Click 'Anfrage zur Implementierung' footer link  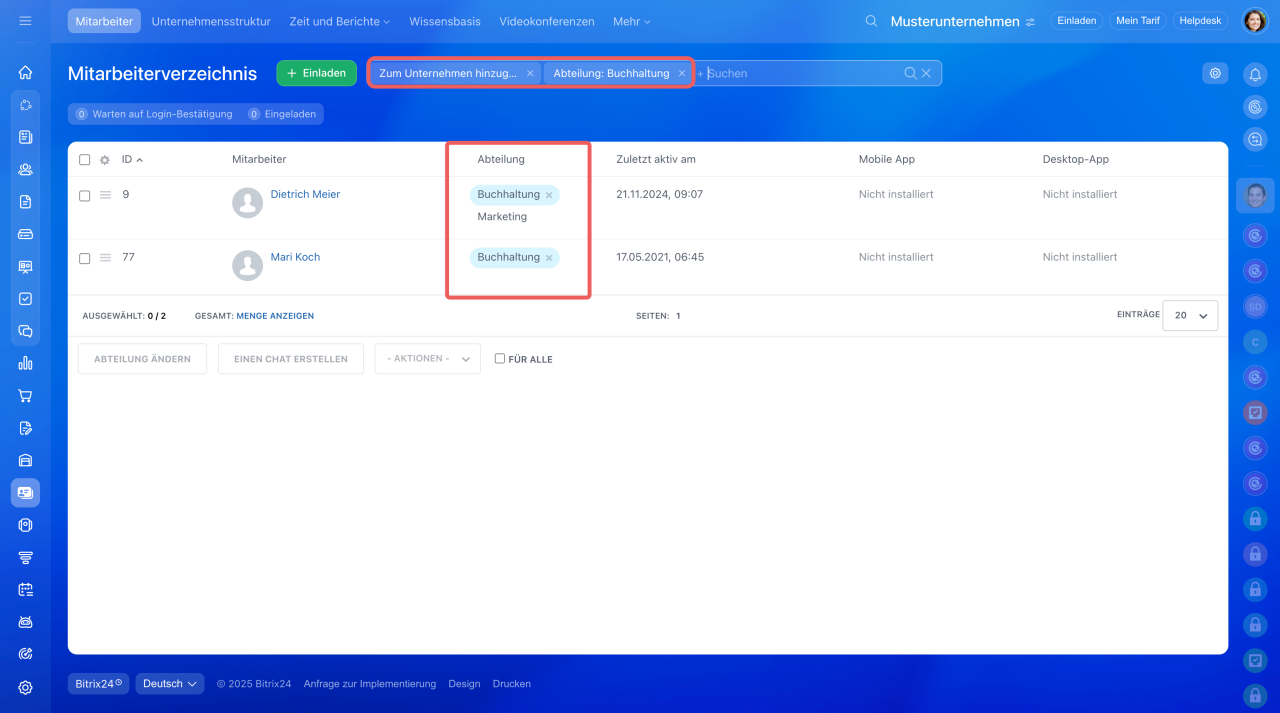click(x=370, y=684)
